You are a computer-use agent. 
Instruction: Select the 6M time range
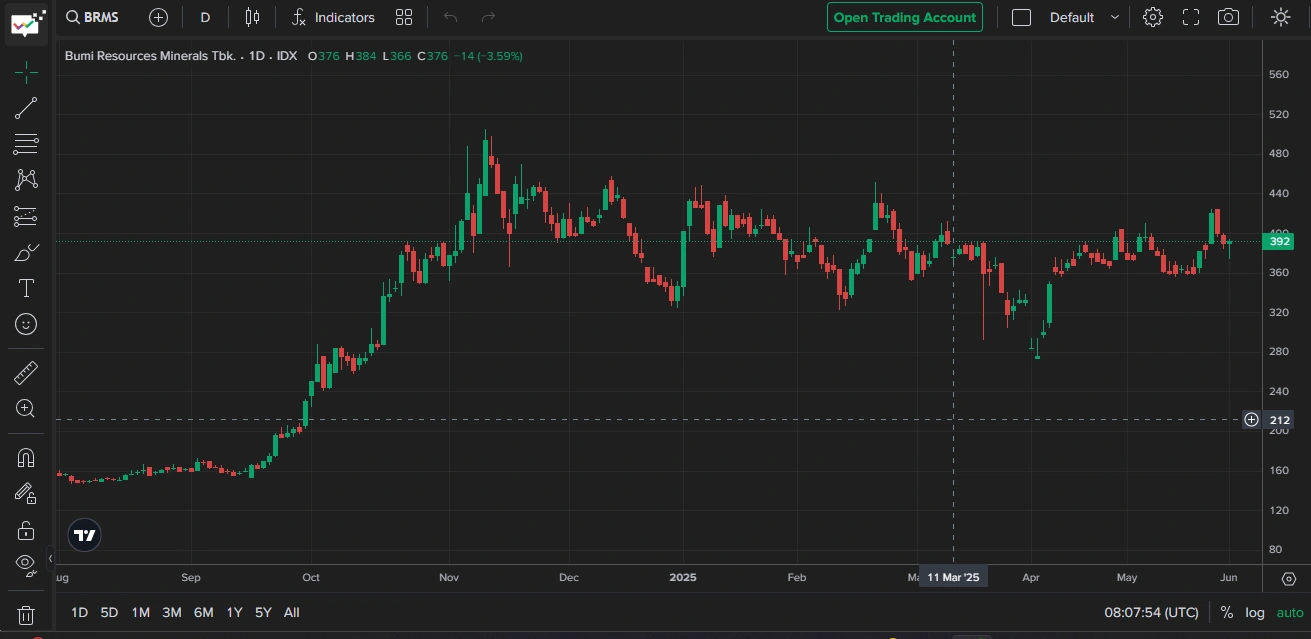pos(203,612)
